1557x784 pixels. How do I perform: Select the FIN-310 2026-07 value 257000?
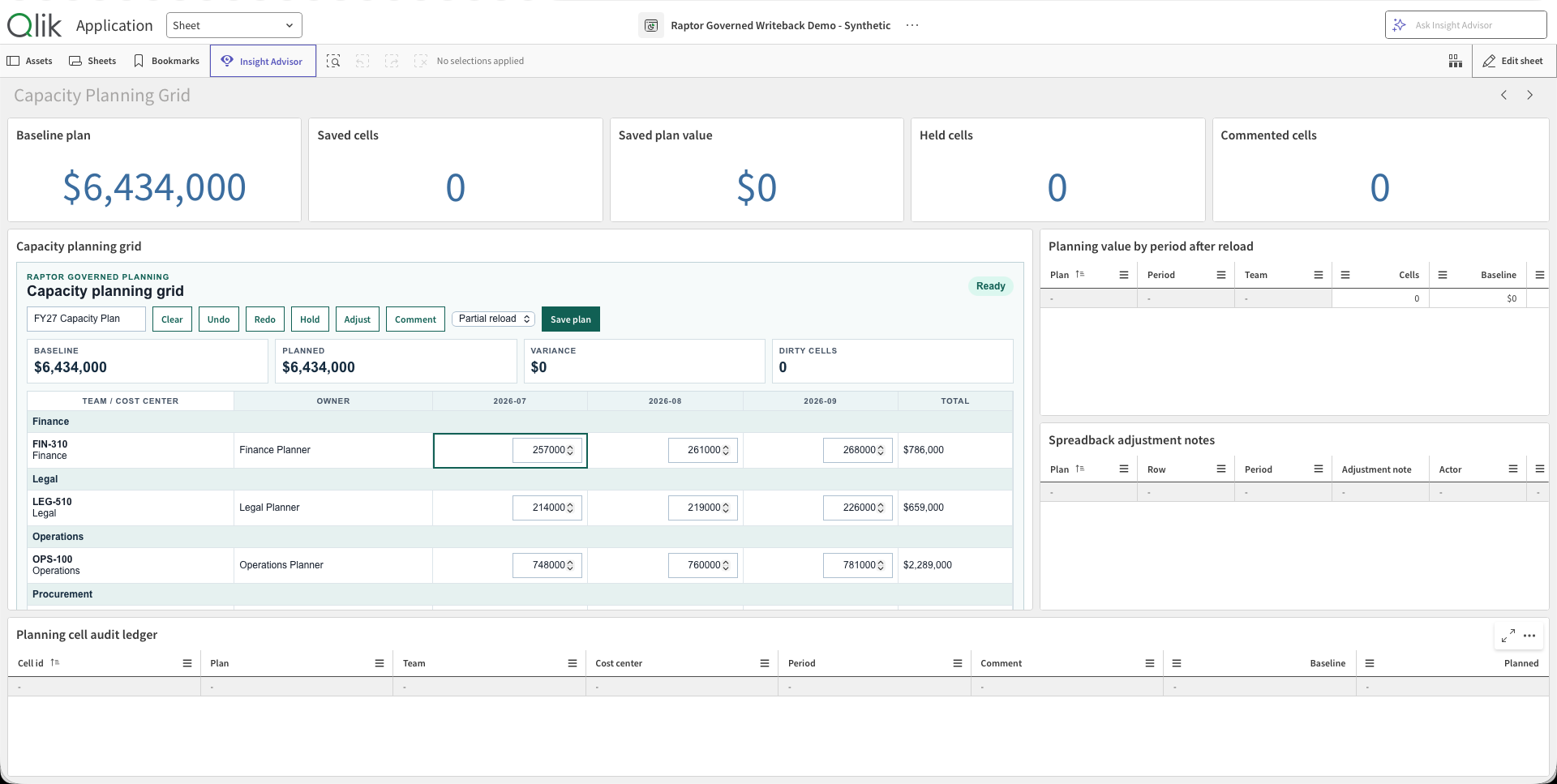(547, 450)
